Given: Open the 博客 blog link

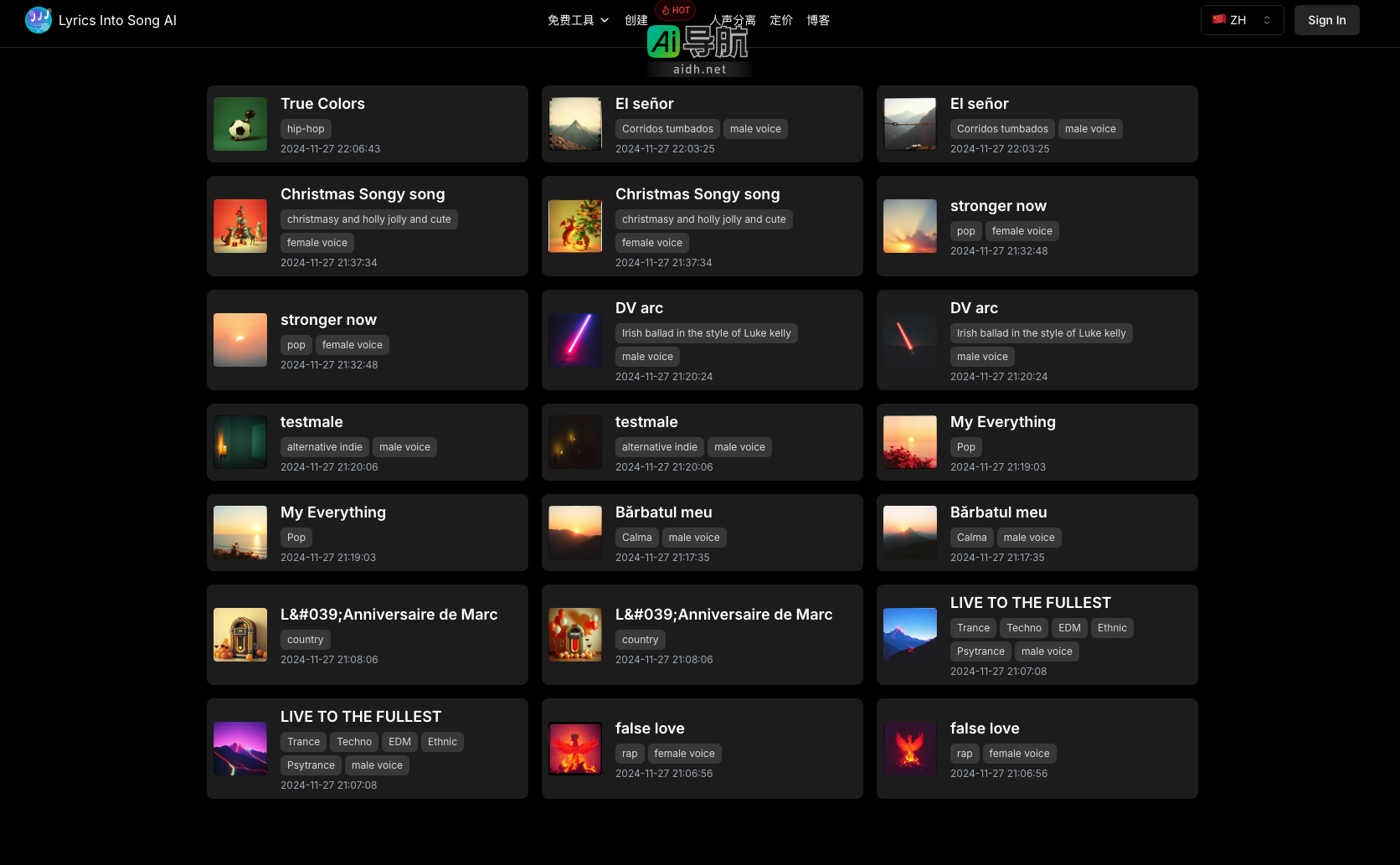Looking at the screenshot, I should click(817, 20).
